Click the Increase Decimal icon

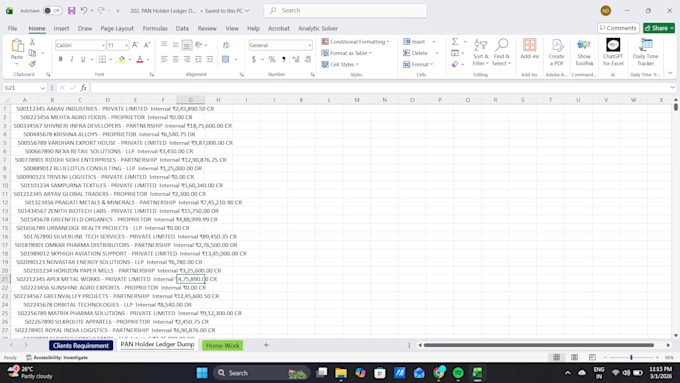pyautogui.click(x=296, y=59)
